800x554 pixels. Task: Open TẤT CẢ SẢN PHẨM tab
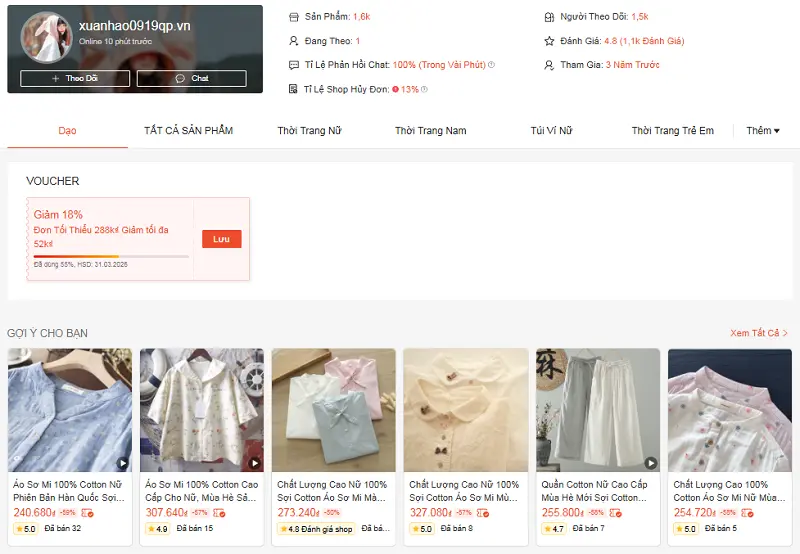click(x=188, y=131)
